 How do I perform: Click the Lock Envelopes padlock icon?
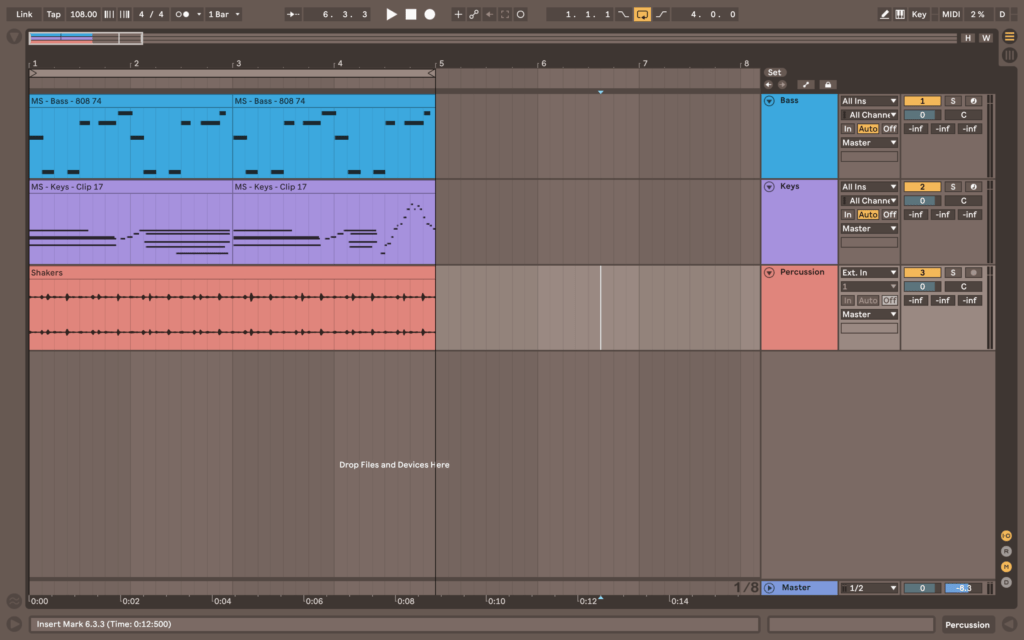pyautogui.click(x=827, y=84)
